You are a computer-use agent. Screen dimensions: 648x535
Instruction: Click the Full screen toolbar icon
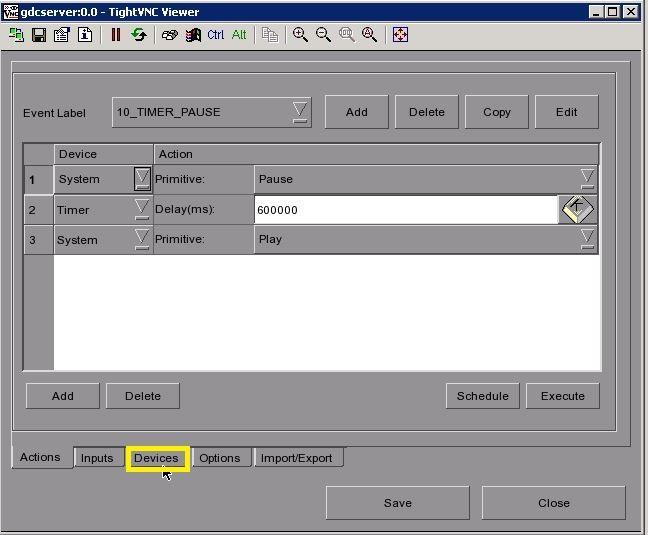point(400,35)
